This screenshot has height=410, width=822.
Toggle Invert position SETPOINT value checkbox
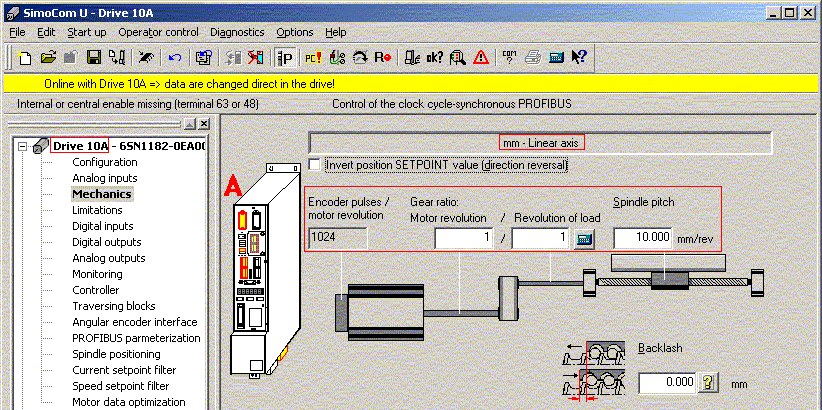[315, 165]
